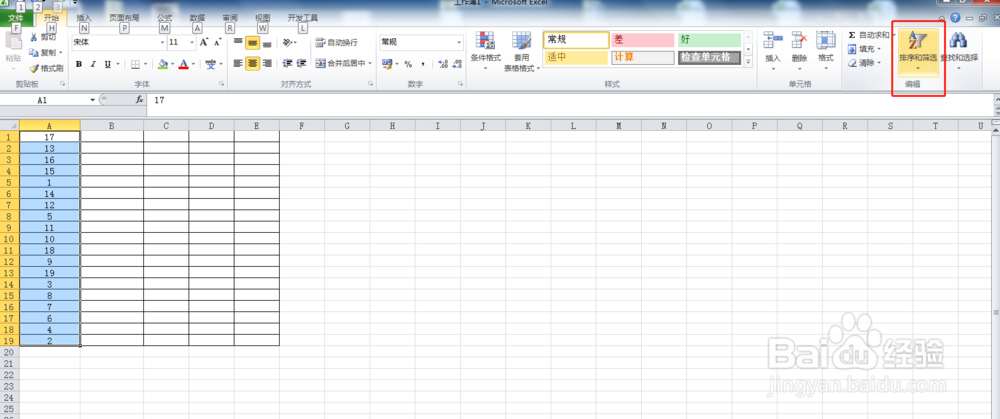Open Format as Table (套用表格格式)

(522, 51)
